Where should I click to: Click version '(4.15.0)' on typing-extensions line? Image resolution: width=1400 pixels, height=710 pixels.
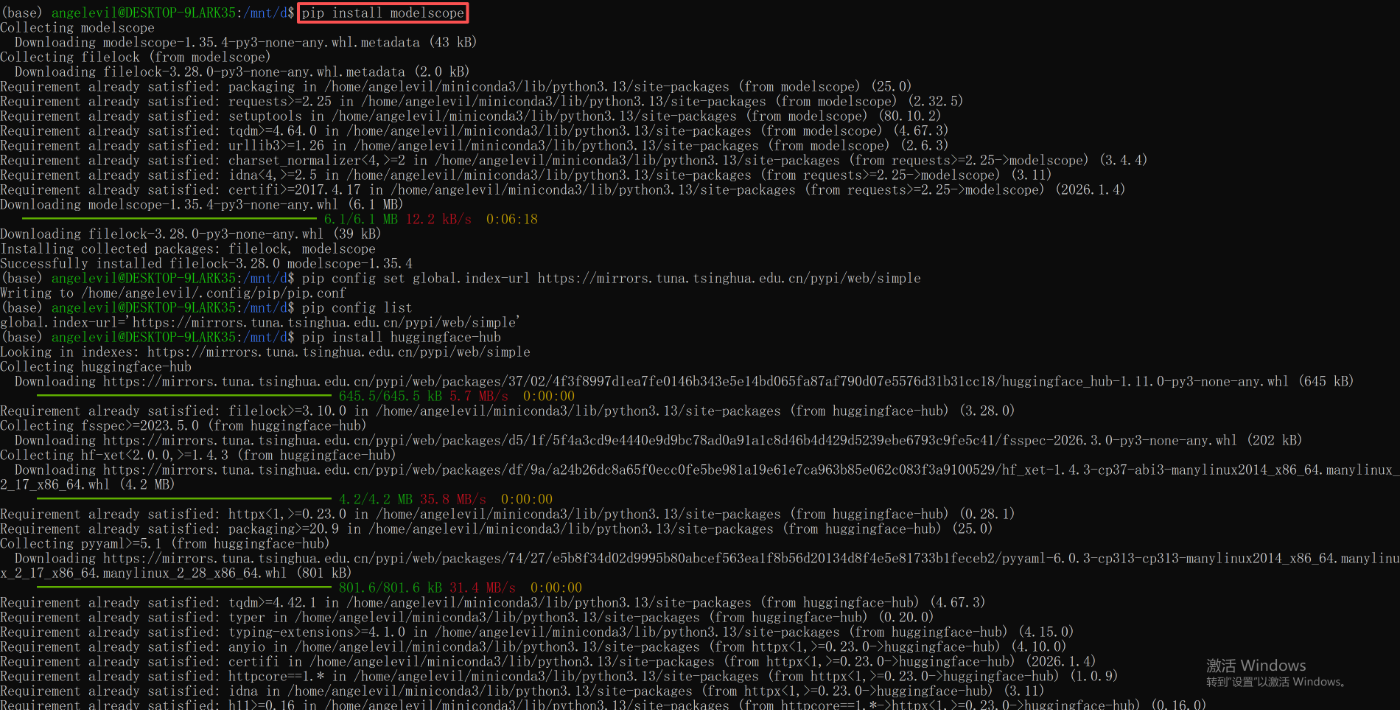pos(1045,631)
